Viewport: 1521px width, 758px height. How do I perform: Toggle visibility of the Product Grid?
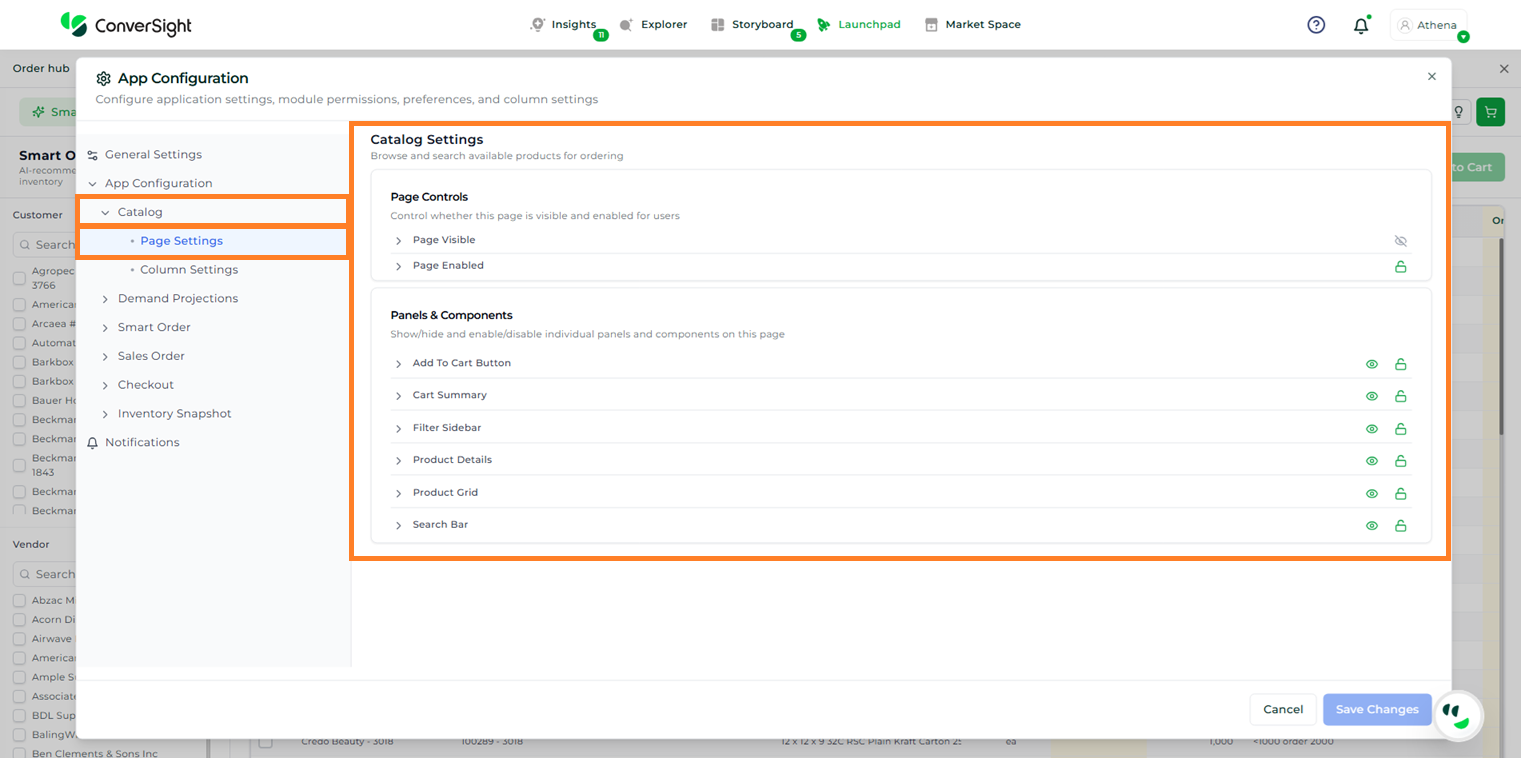pyautogui.click(x=1372, y=494)
